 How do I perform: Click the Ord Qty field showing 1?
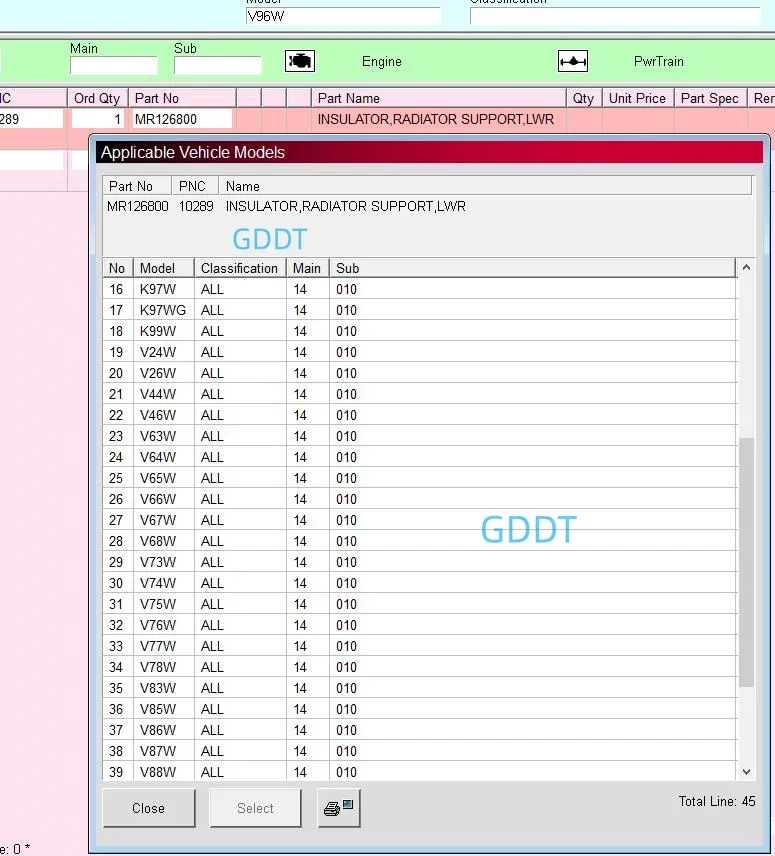pos(97,119)
